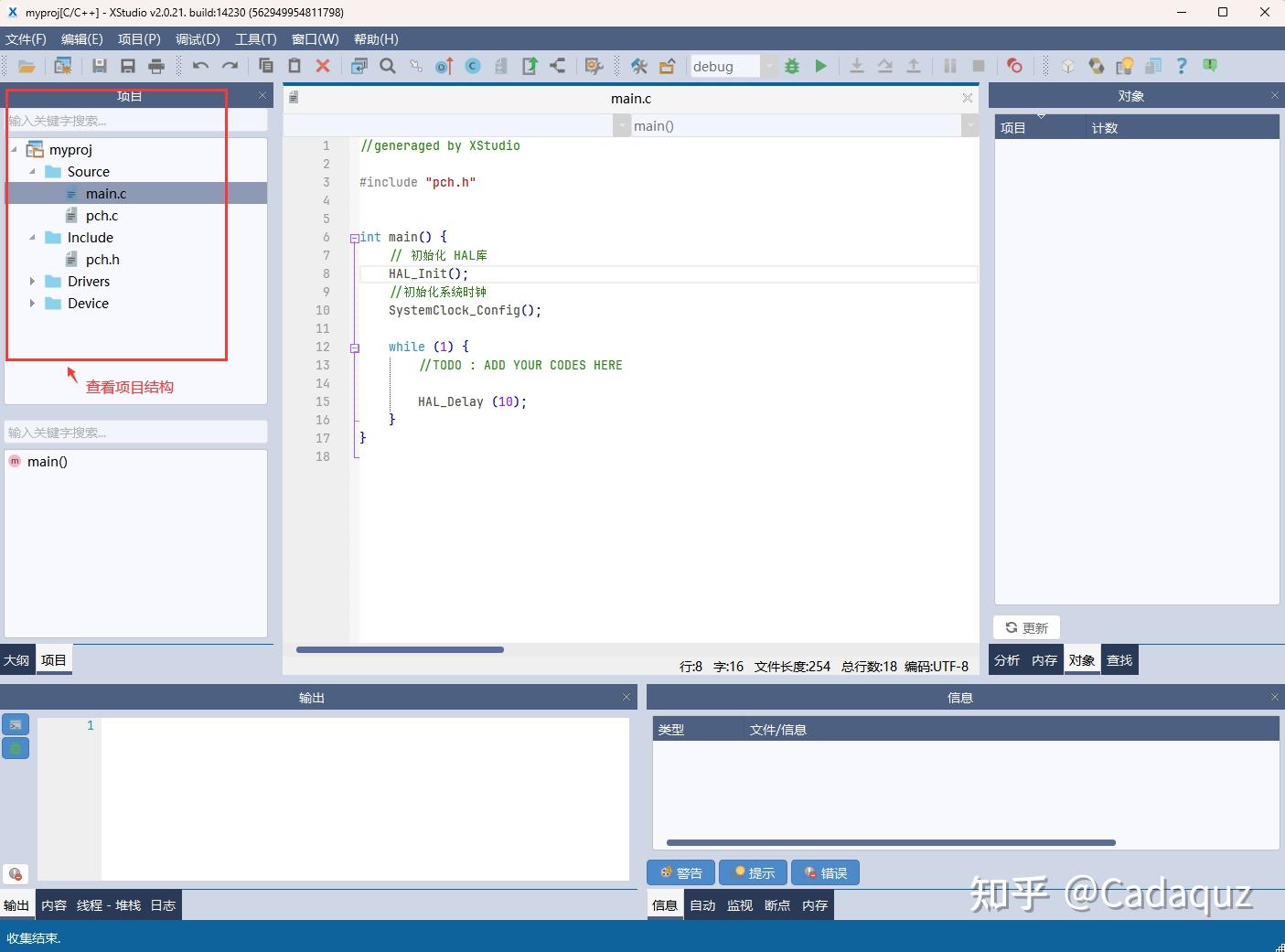Image resolution: width=1285 pixels, height=952 pixels.
Task: Click the share branch icon
Action: coord(557,66)
